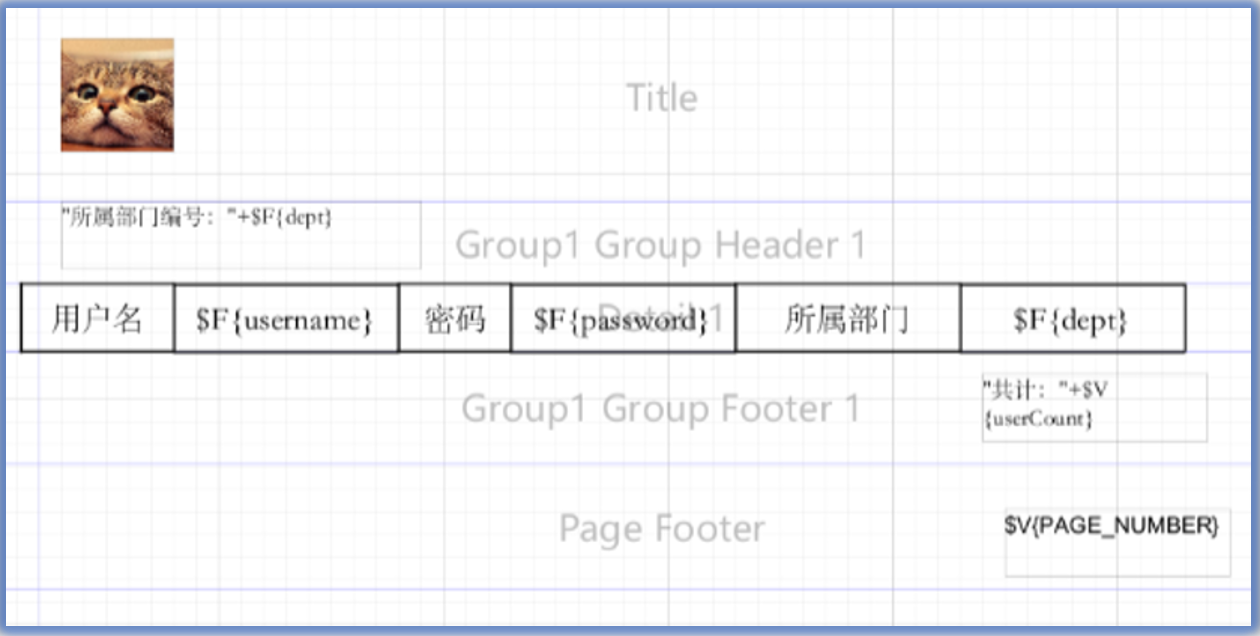Screen dimensions: 1260x636
Task: Select the $F{password} text field
Action: tap(622, 319)
